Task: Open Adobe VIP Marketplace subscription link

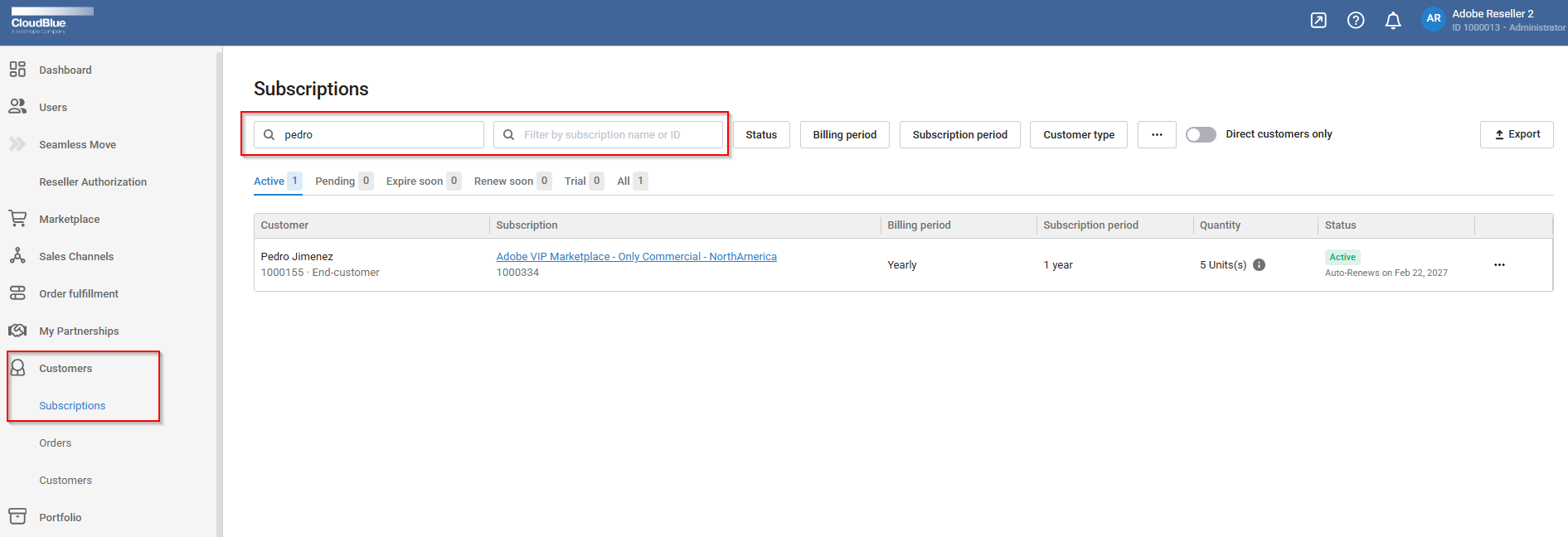Action: 636,257
